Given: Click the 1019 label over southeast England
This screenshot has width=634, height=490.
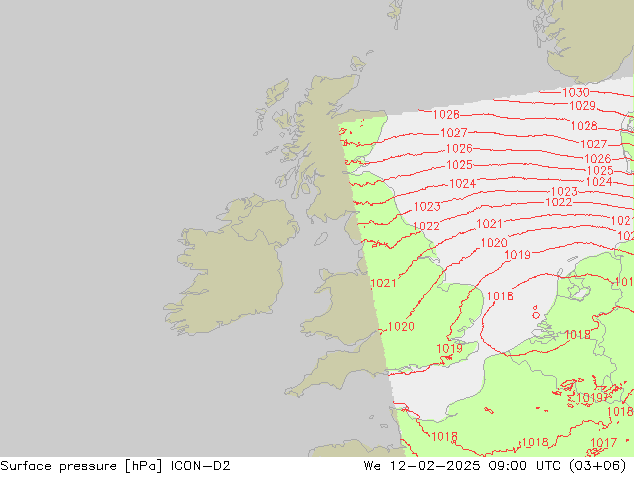Looking at the screenshot, I should point(450,348).
